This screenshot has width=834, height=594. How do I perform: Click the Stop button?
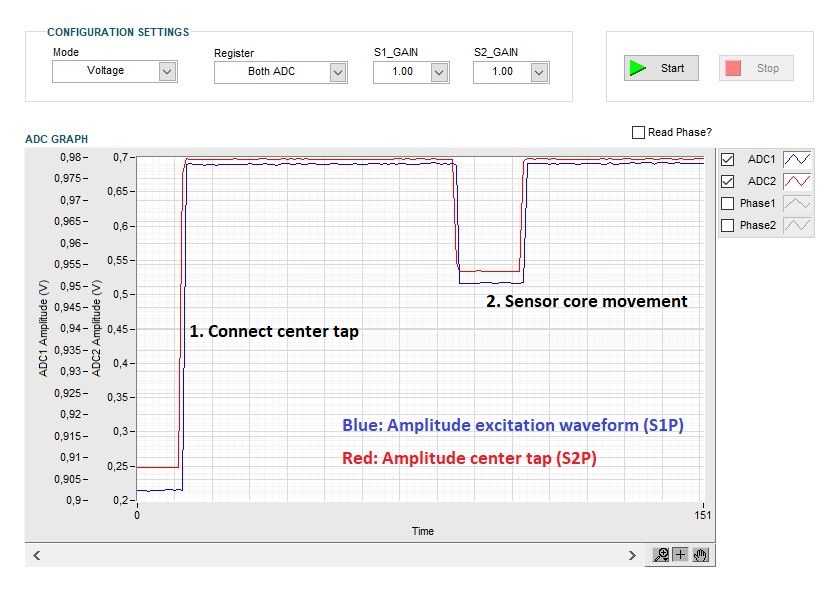point(756,68)
